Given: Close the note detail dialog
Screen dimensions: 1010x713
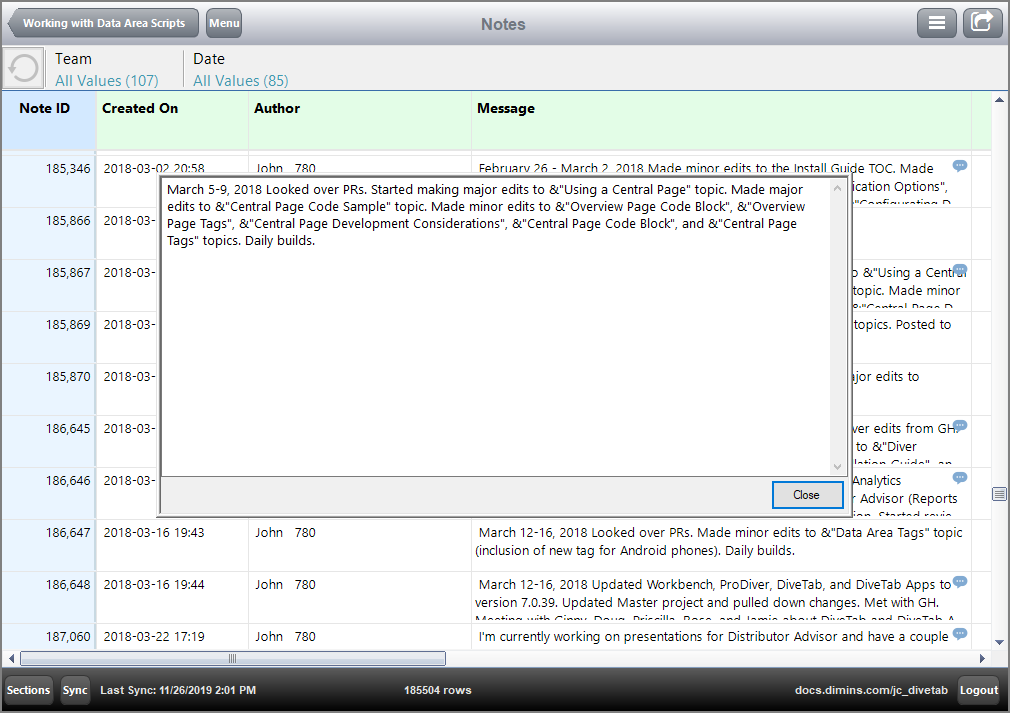Looking at the screenshot, I should click(x=807, y=494).
